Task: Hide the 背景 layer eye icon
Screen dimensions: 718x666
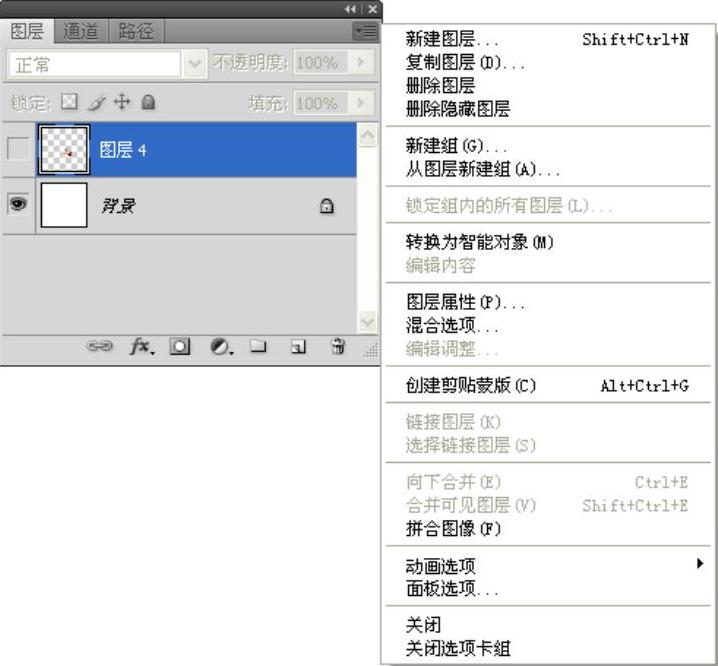Action: [18, 204]
